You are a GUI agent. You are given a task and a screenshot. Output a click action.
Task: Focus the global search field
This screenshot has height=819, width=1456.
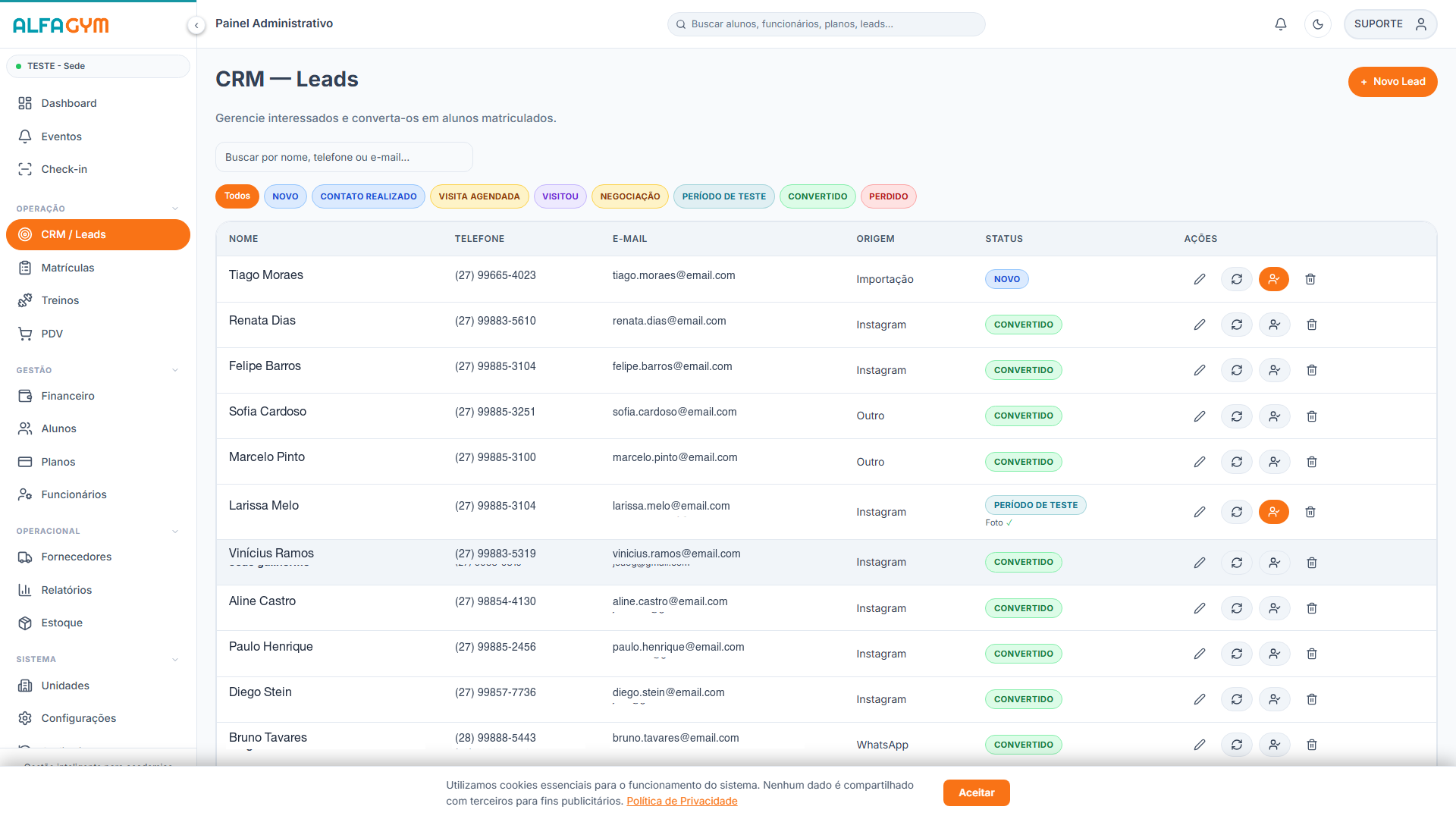click(827, 24)
